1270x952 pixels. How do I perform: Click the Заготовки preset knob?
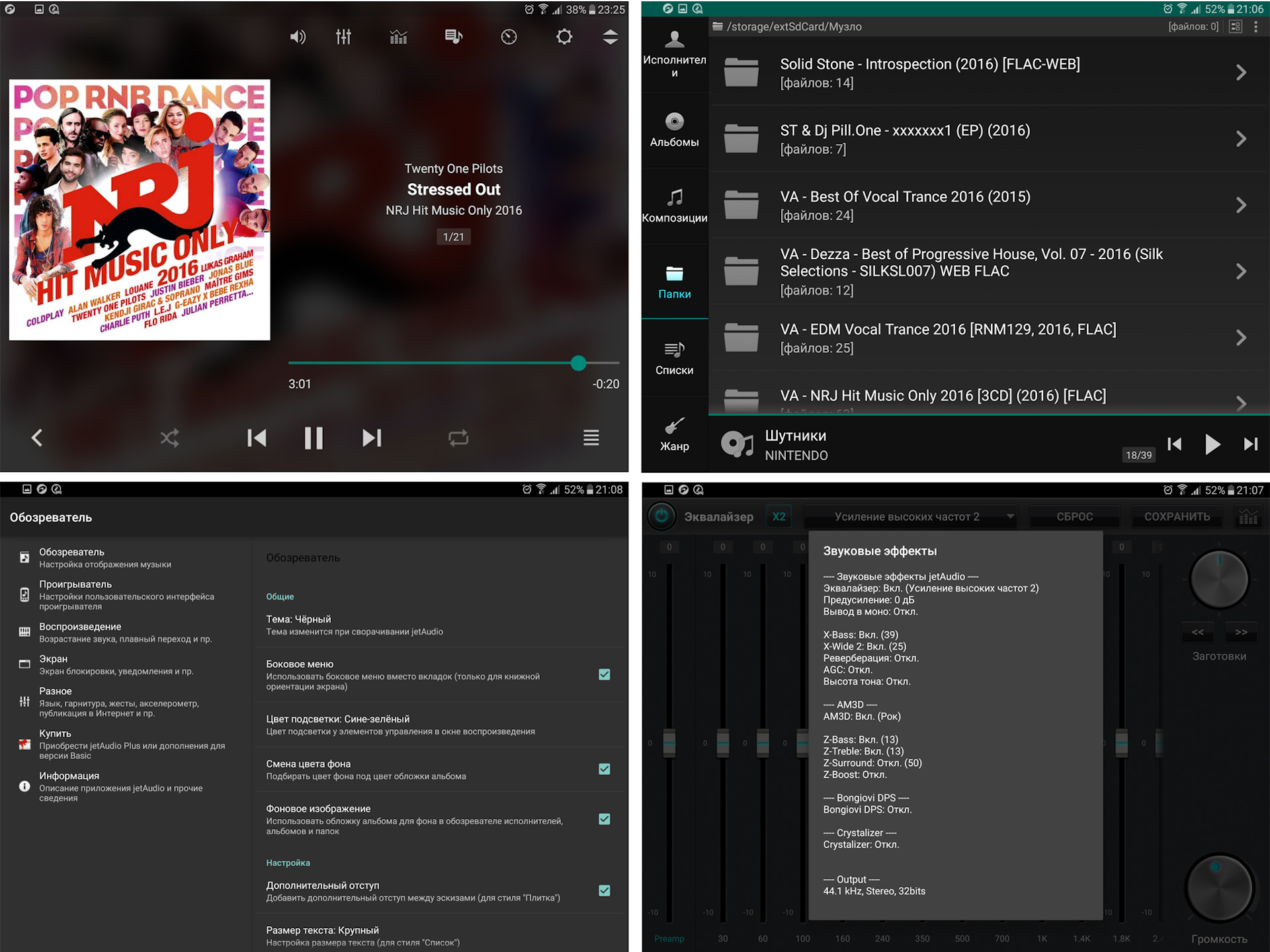tap(1219, 580)
